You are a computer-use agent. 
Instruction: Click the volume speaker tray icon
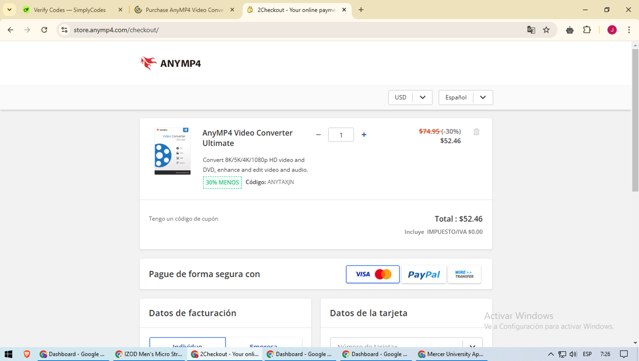click(x=573, y=354)
